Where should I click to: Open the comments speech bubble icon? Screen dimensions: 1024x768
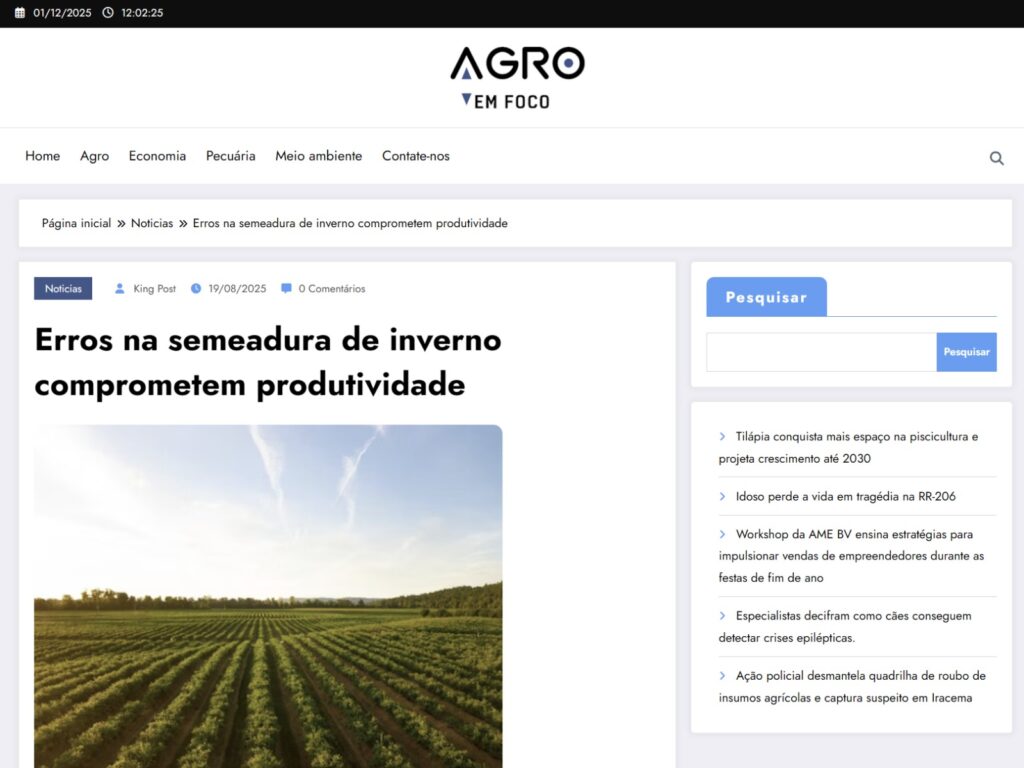click(x=285, y=288)
